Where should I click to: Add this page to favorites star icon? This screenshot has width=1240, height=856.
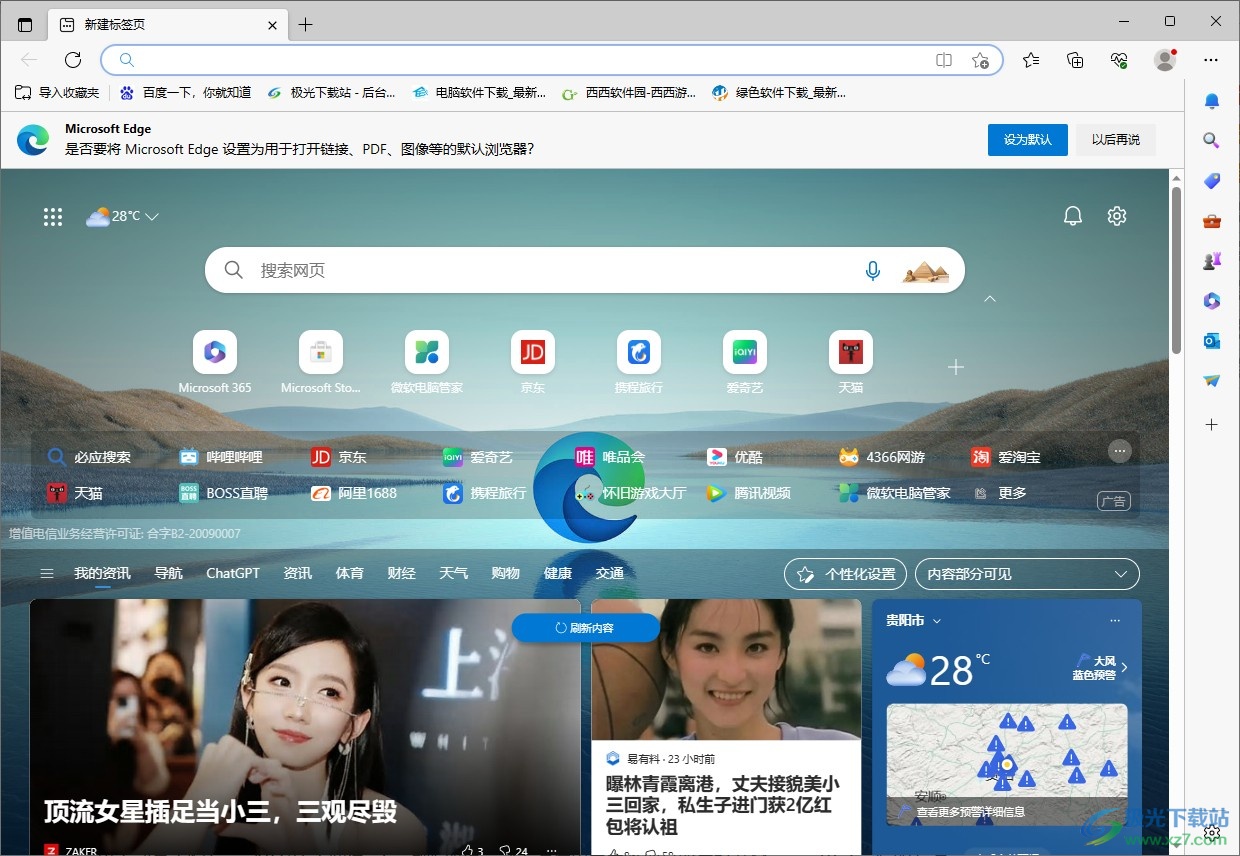pos(981,60)
